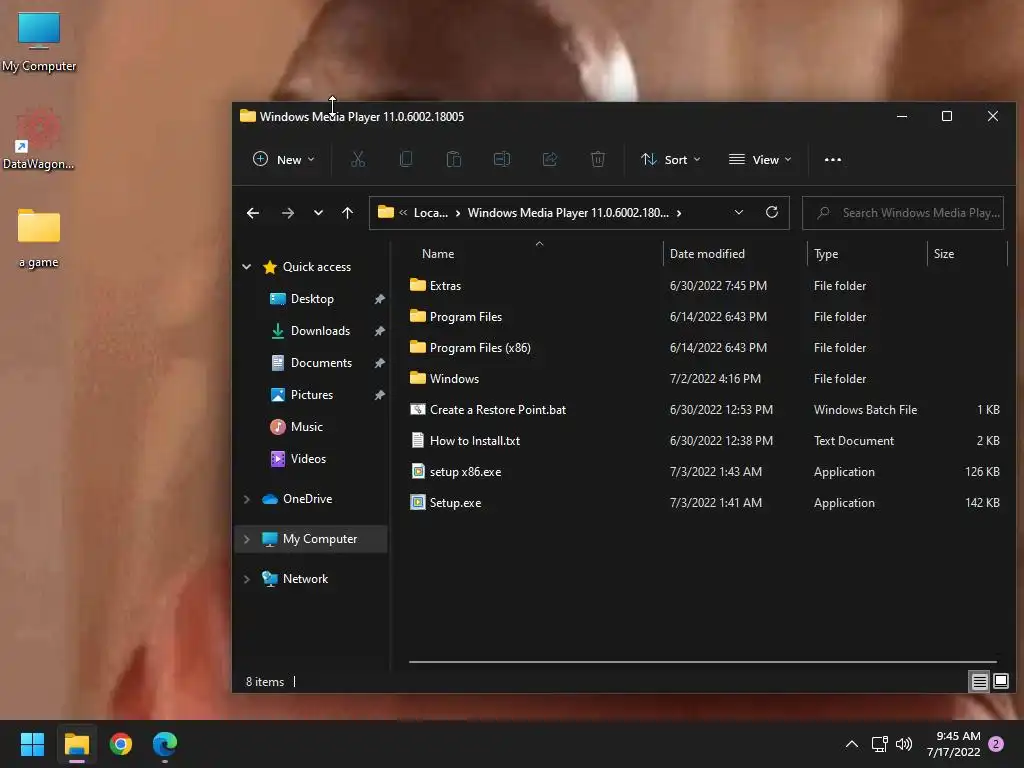Click pin icon next to Documents
Screen dimensions: 1024x768
[379, 363]
